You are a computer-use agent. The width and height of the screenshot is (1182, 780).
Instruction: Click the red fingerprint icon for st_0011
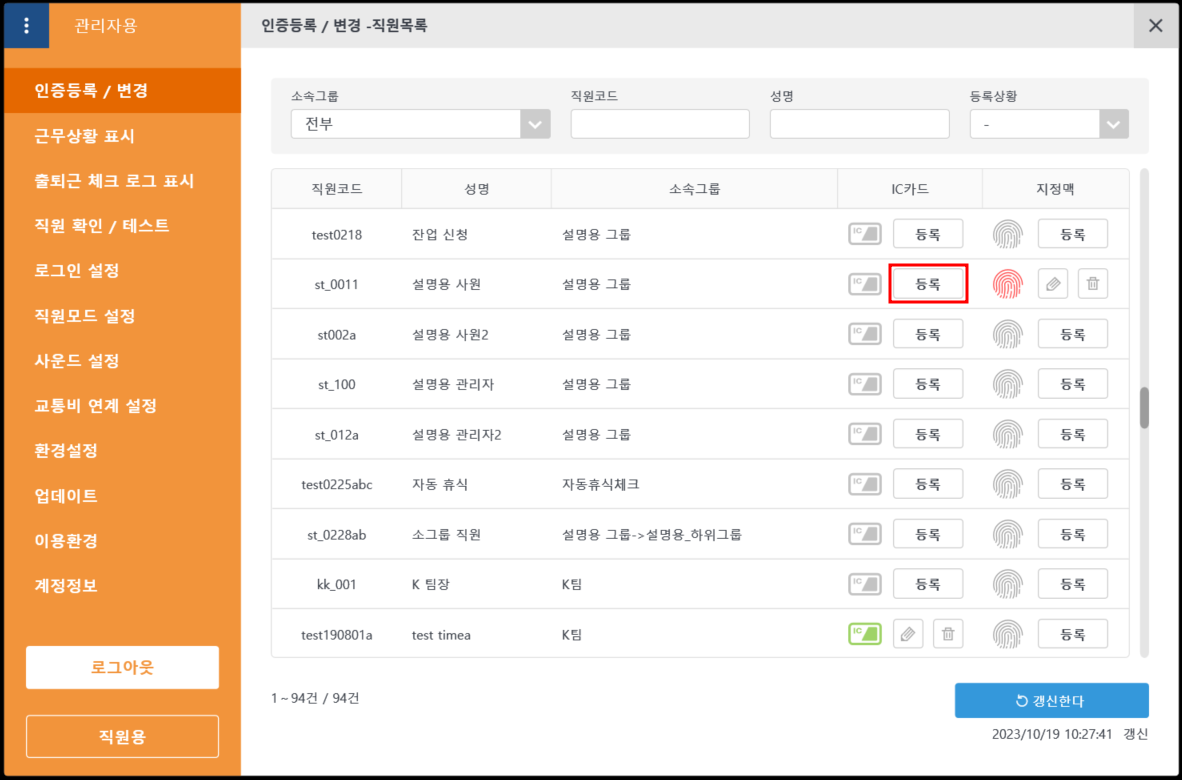(1008, 284)
